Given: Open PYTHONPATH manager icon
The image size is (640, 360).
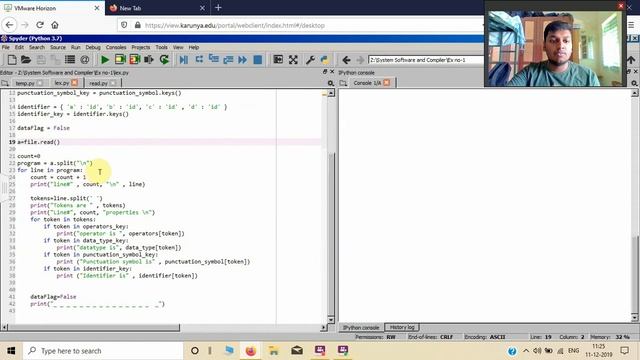Looking at the screenshot, I should [325, 60].
